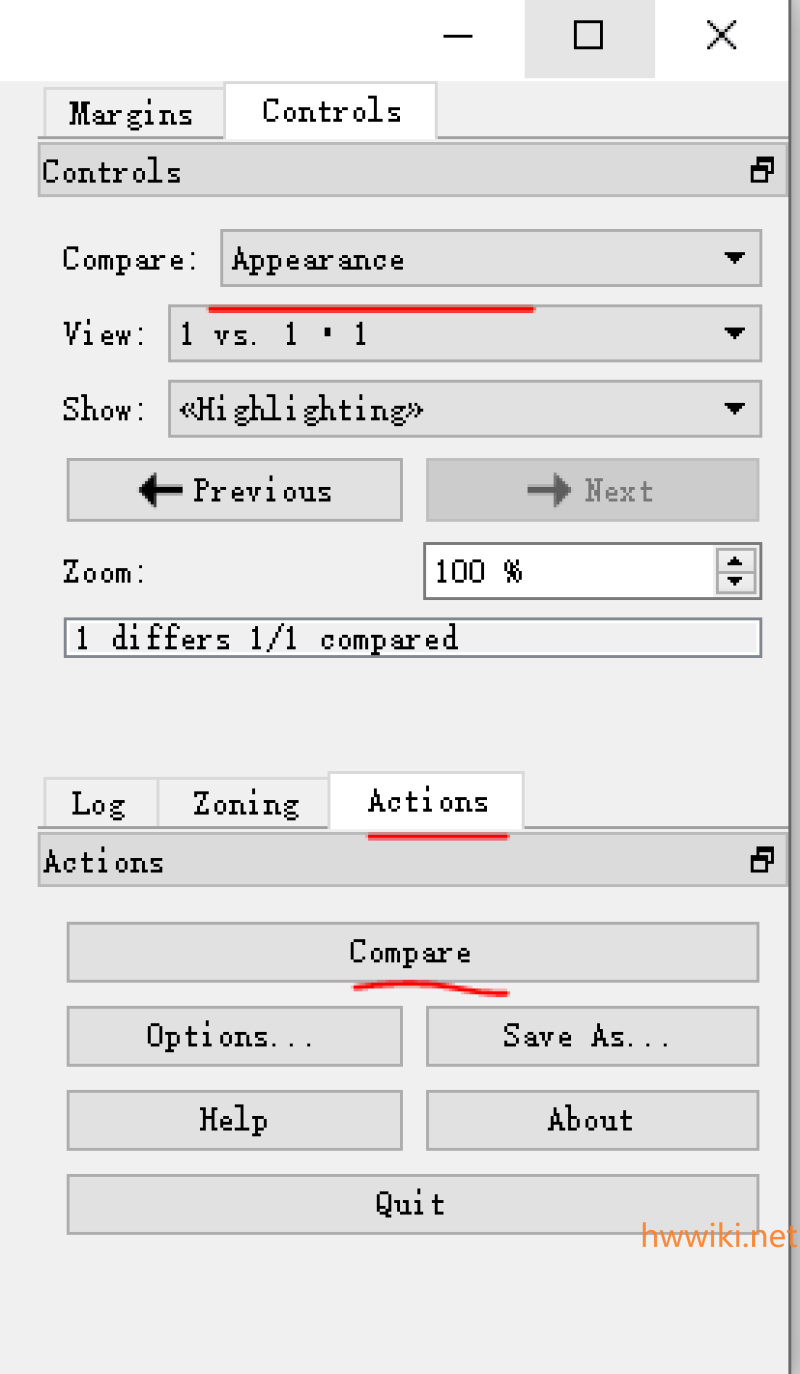Screen dimensions: 800x1374
Task: Go to Previous difference
Action: (235, 490)
